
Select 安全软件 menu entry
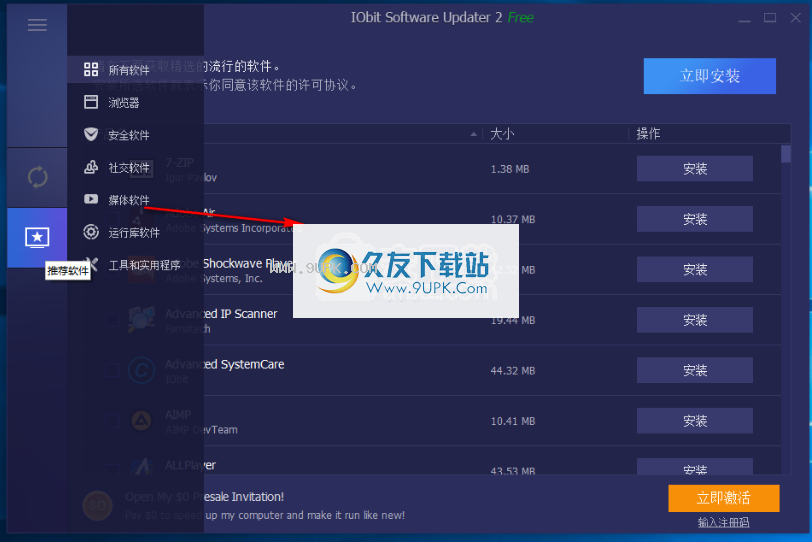point(129,135)
